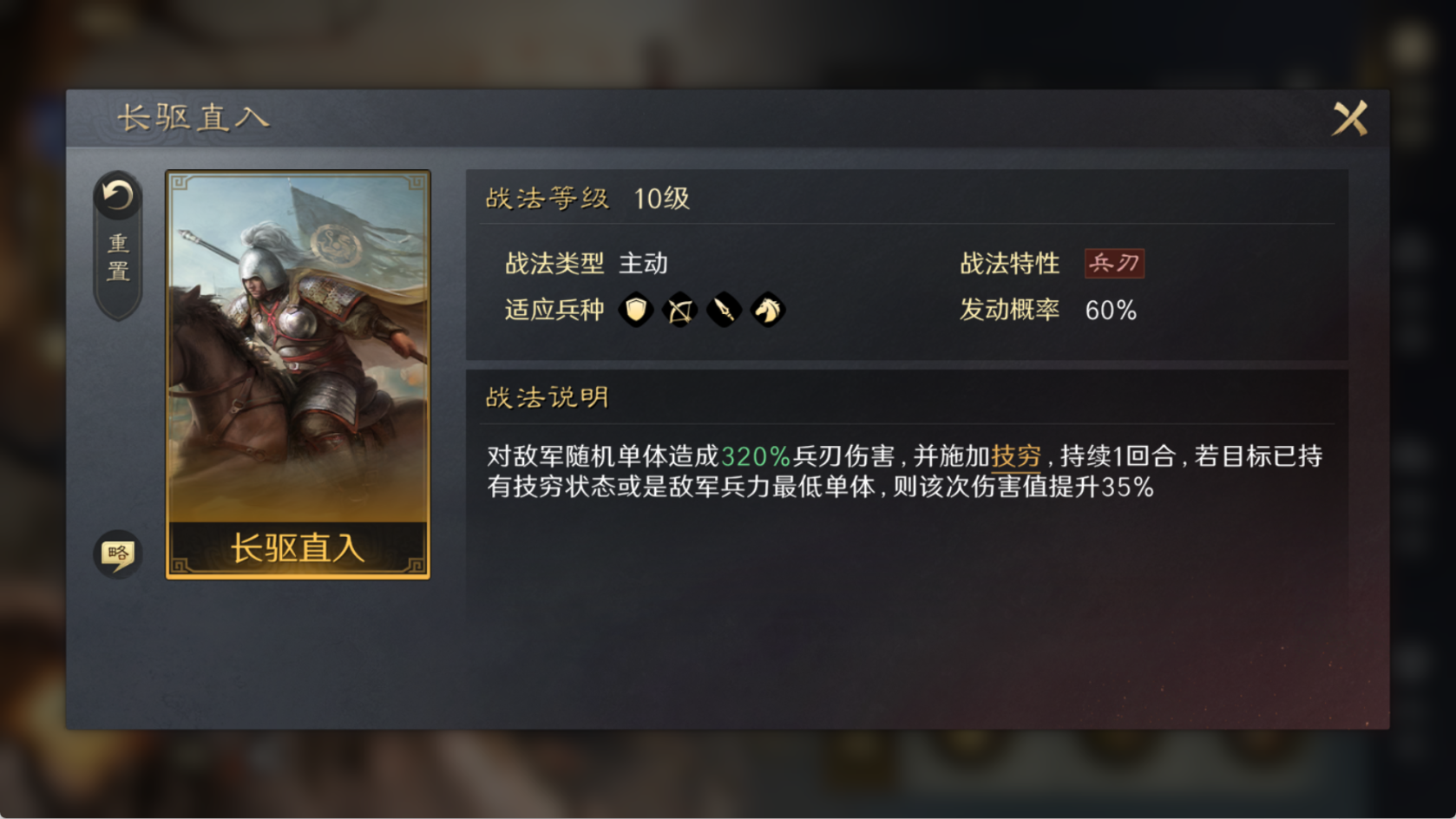The width and height of the screenshot is (1456, 819).
Task: Click the green 320% damage value
Action: point(756,456)
